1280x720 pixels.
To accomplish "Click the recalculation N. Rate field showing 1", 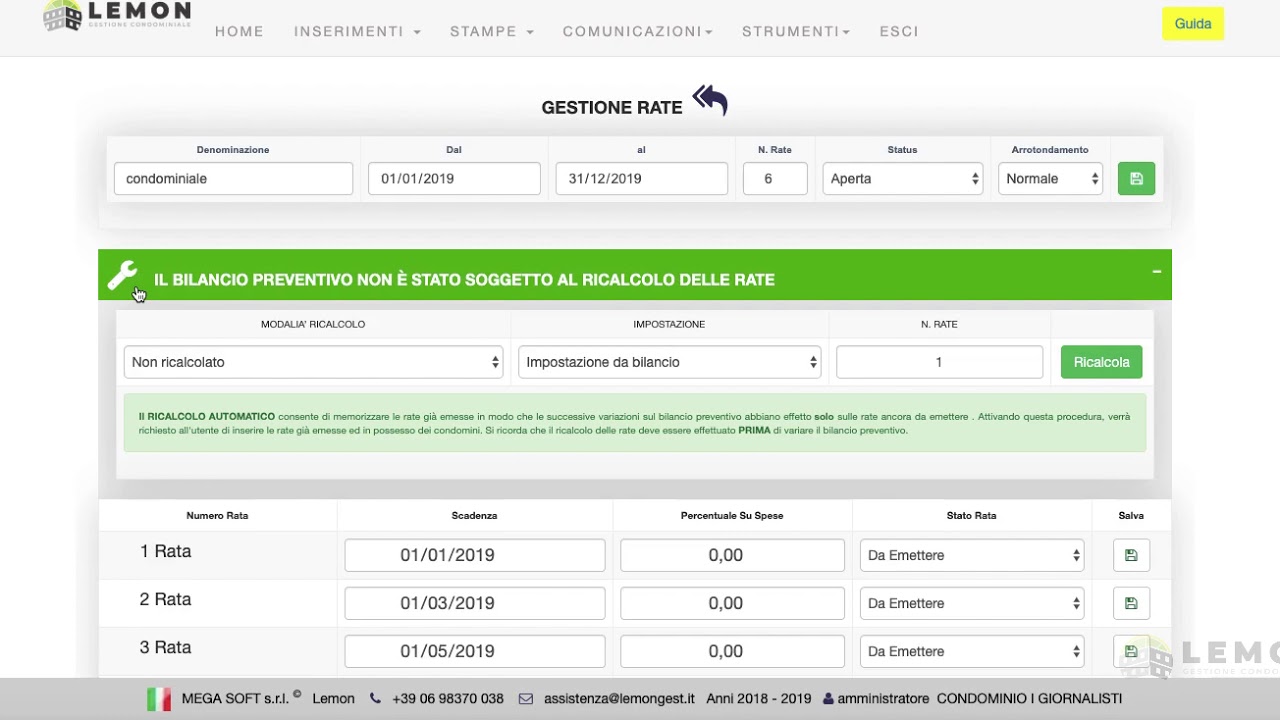I will pyautogui.click(x=939, y=362).
